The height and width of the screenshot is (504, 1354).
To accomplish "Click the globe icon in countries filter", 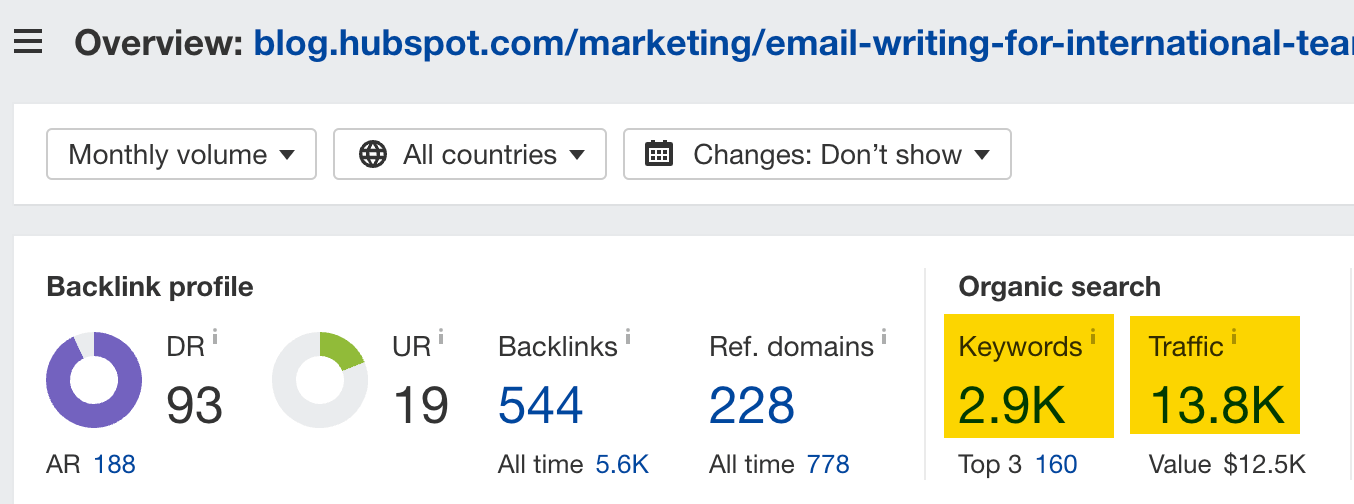I will (373, 154).
